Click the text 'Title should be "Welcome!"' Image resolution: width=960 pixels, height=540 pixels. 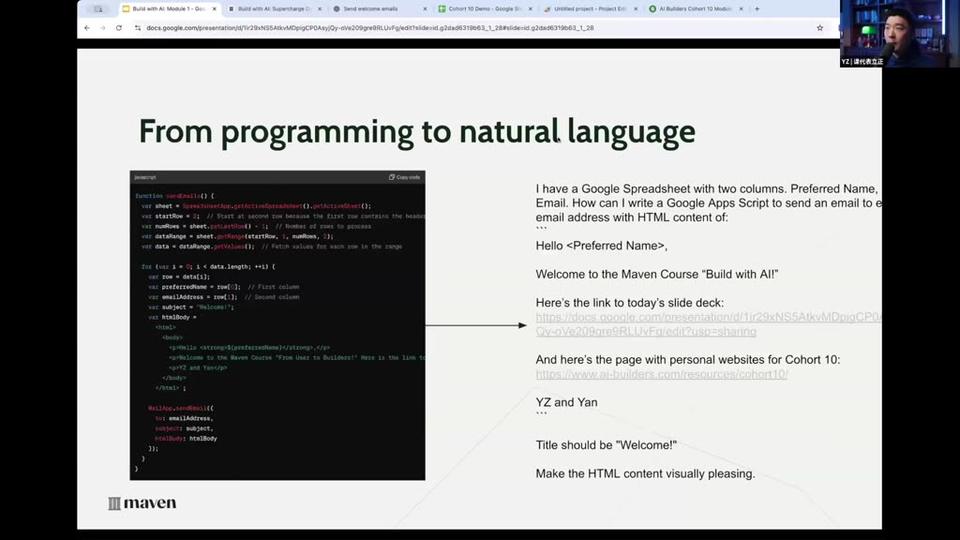[606, 446]
